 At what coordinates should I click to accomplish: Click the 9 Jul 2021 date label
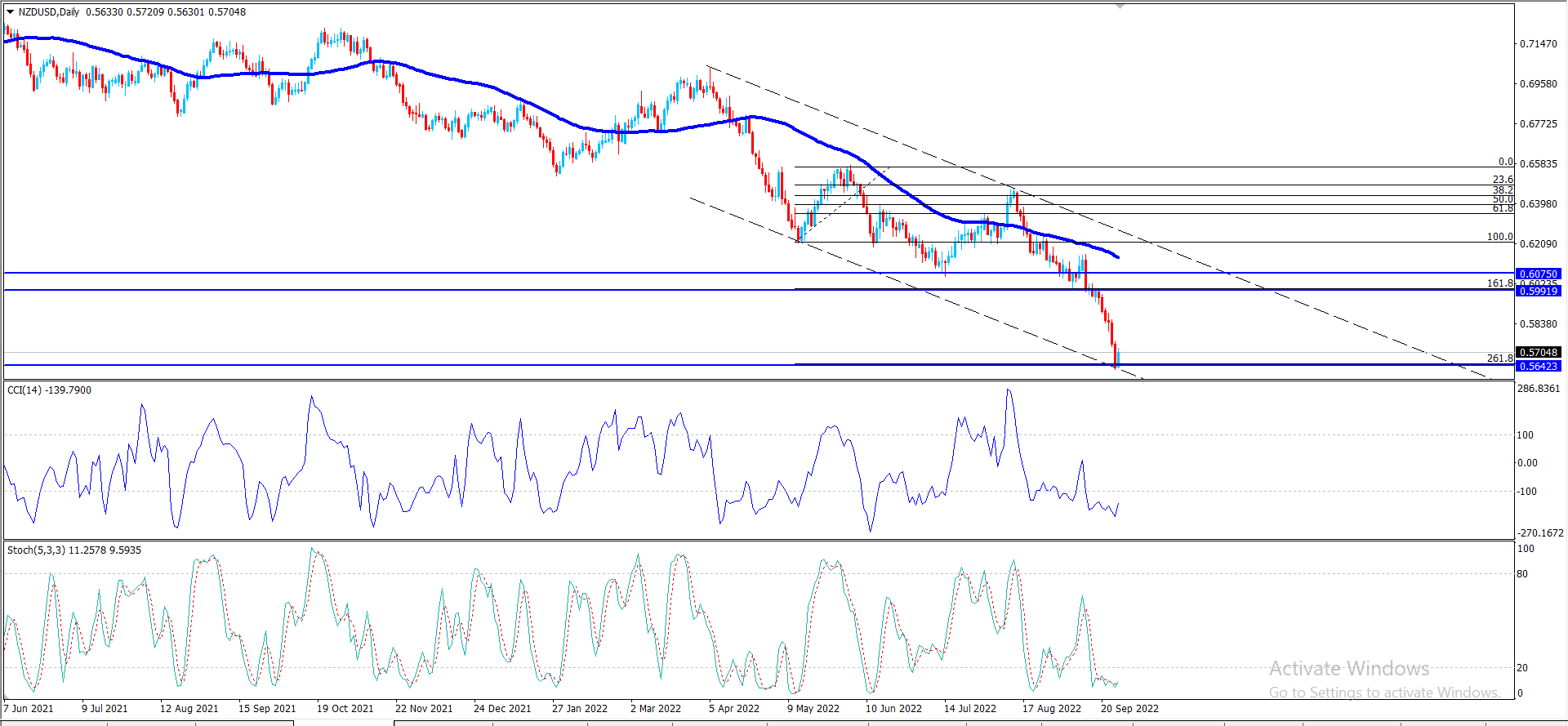tap(105, 709)
